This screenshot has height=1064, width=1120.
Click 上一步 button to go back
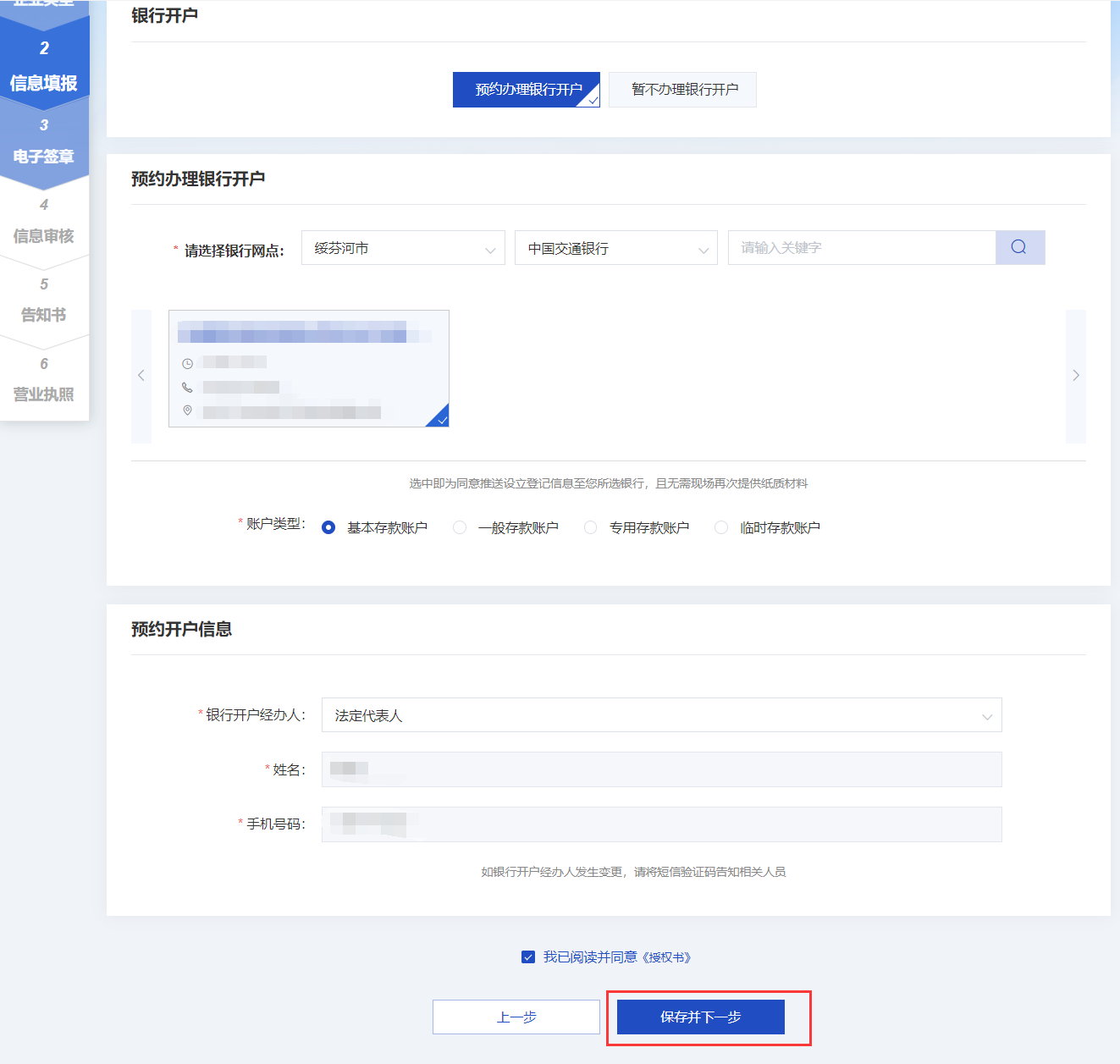click(x=516, y=1017)
